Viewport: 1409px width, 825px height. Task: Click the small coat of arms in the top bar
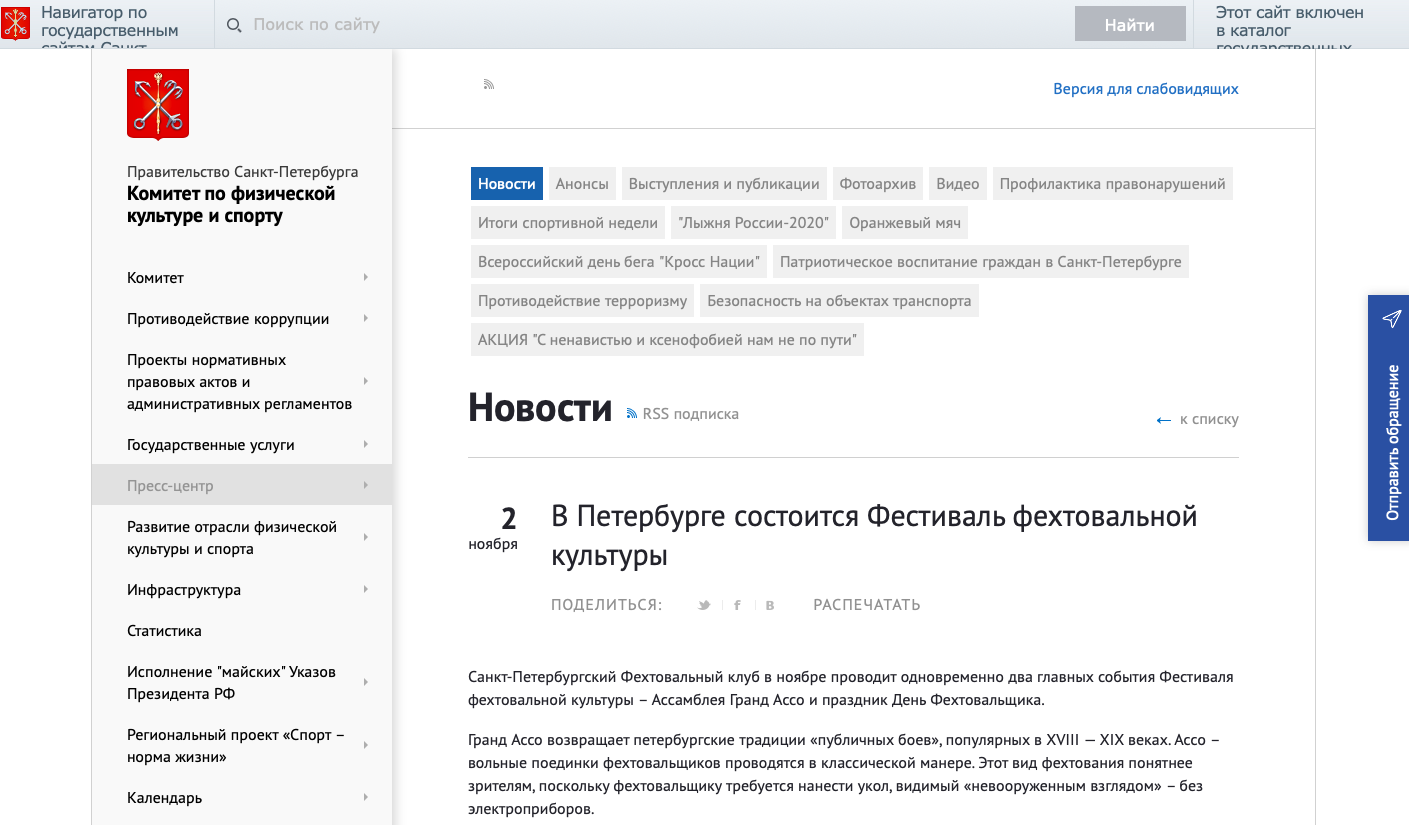[16, 24]
